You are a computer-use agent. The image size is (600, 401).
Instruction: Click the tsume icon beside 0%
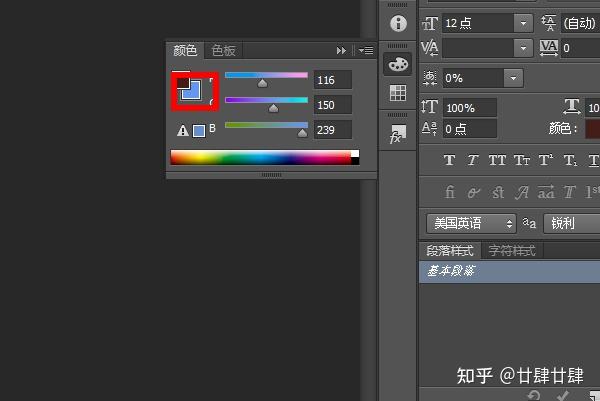430,78
